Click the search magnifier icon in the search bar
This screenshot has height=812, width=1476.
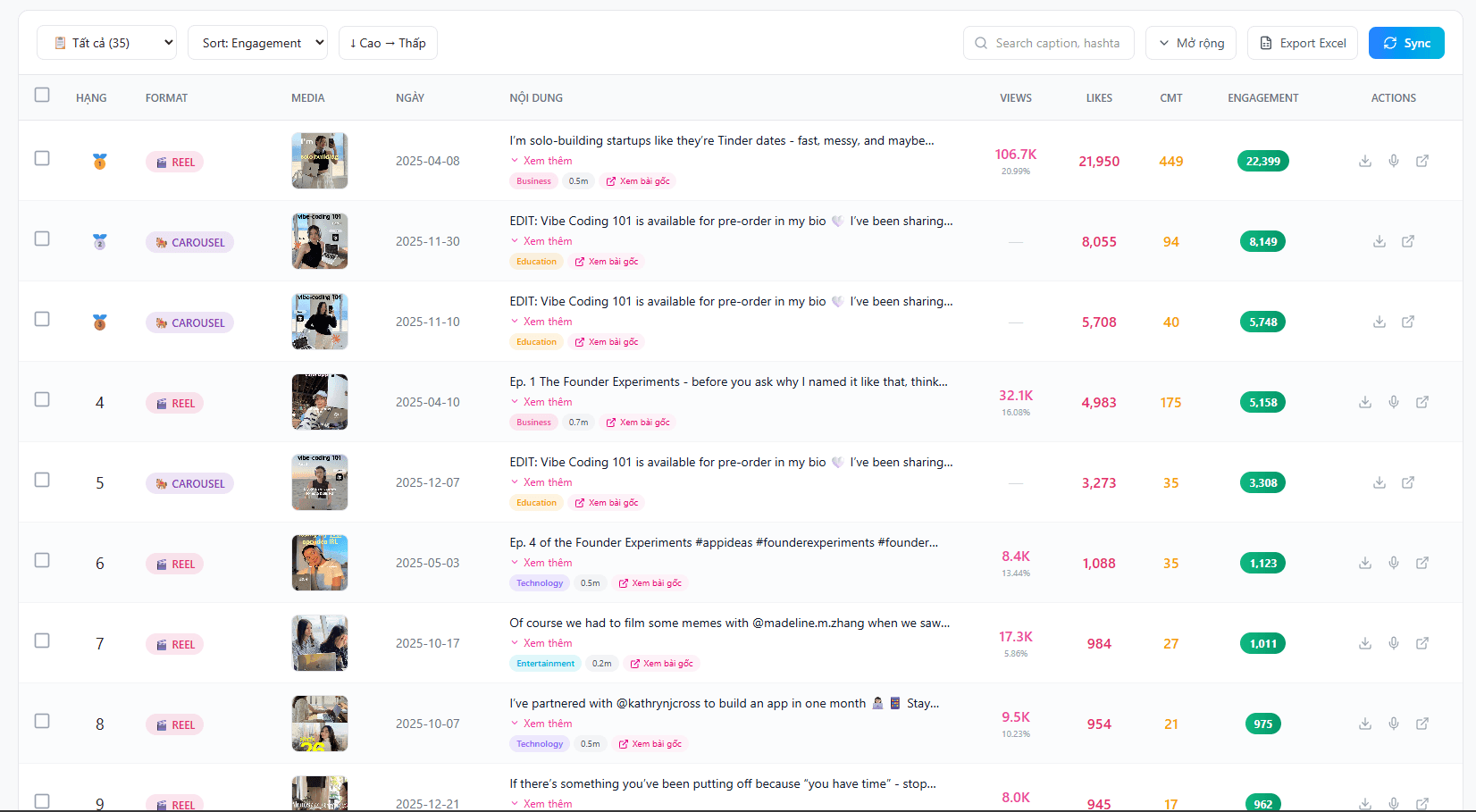click(980, 42)
